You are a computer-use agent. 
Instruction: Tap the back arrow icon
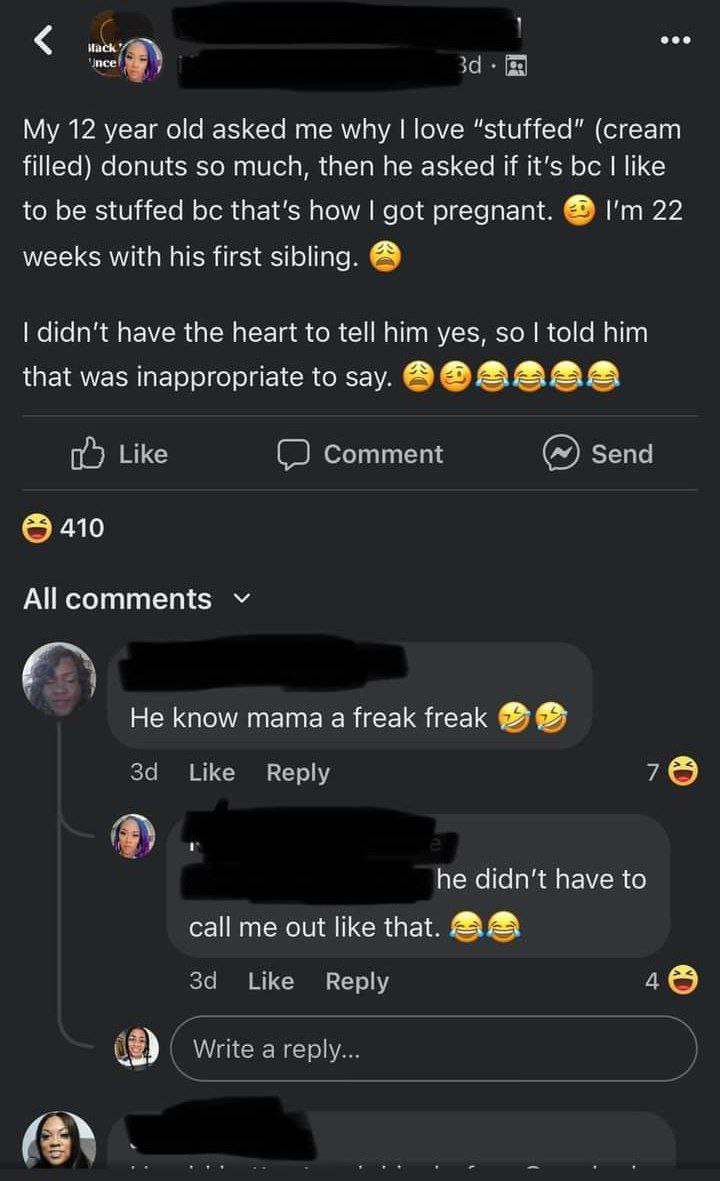click(x=42, y=40)
